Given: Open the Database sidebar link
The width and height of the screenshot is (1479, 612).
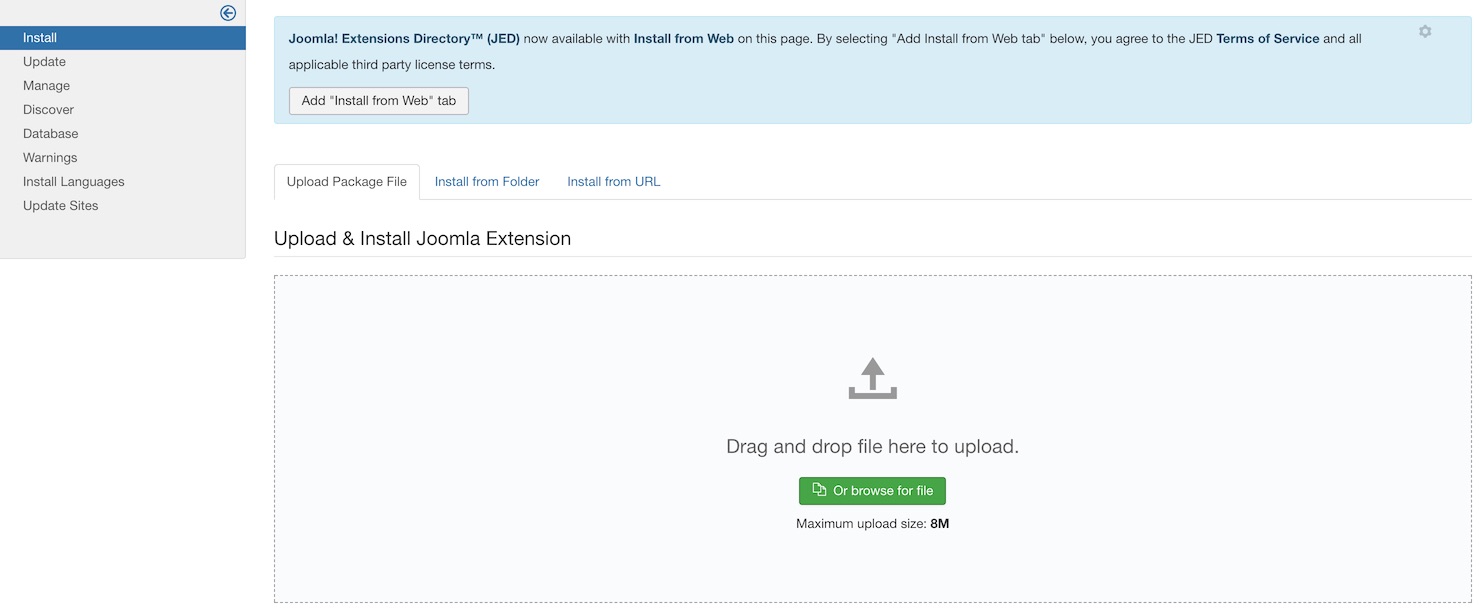Looking at the screenshot, I should coord(50,134).
